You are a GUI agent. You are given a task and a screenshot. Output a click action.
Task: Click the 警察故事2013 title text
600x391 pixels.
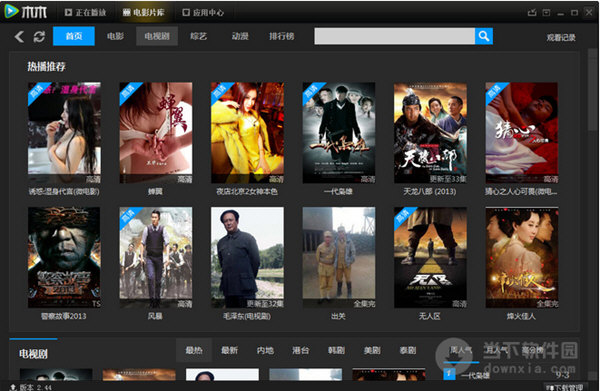tap(64, 316)
